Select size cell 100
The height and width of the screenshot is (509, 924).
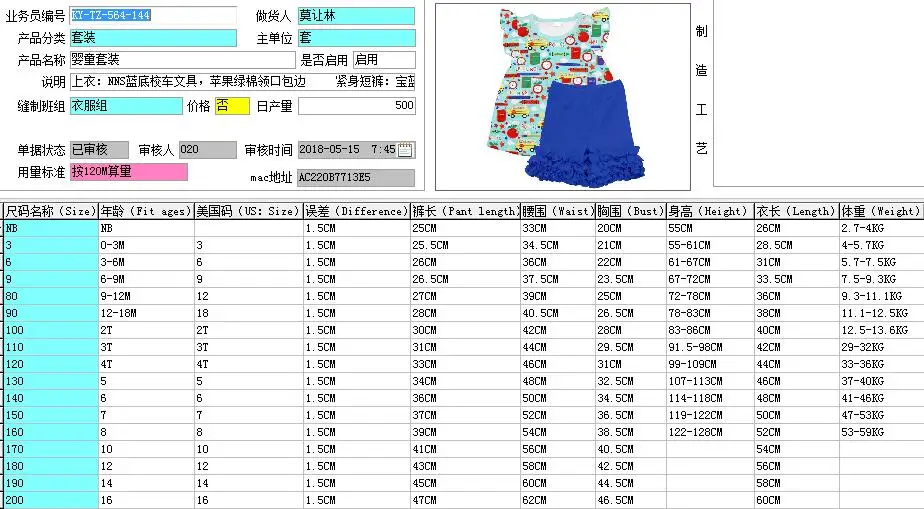click(51, 330)
